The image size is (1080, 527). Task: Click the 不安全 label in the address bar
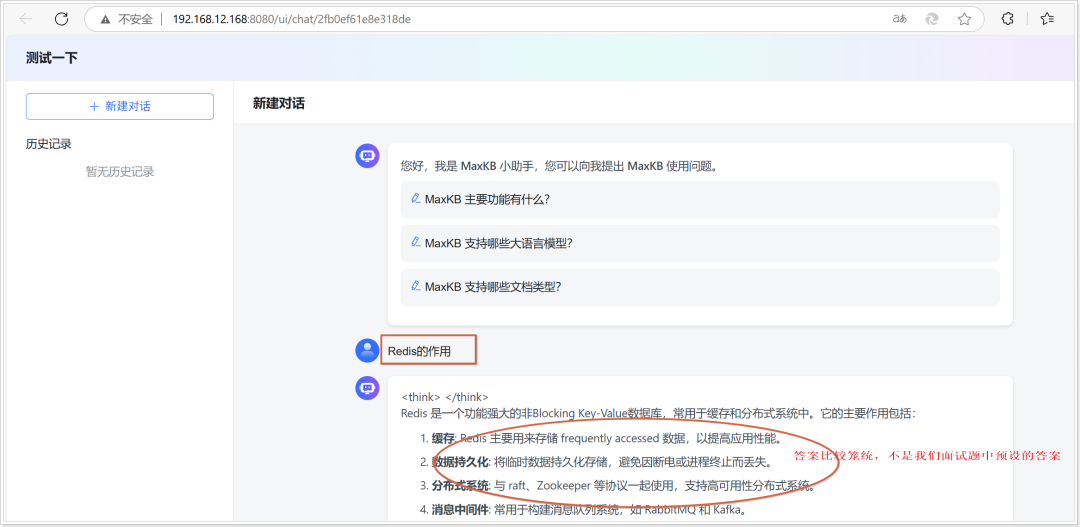coord(135,19)
